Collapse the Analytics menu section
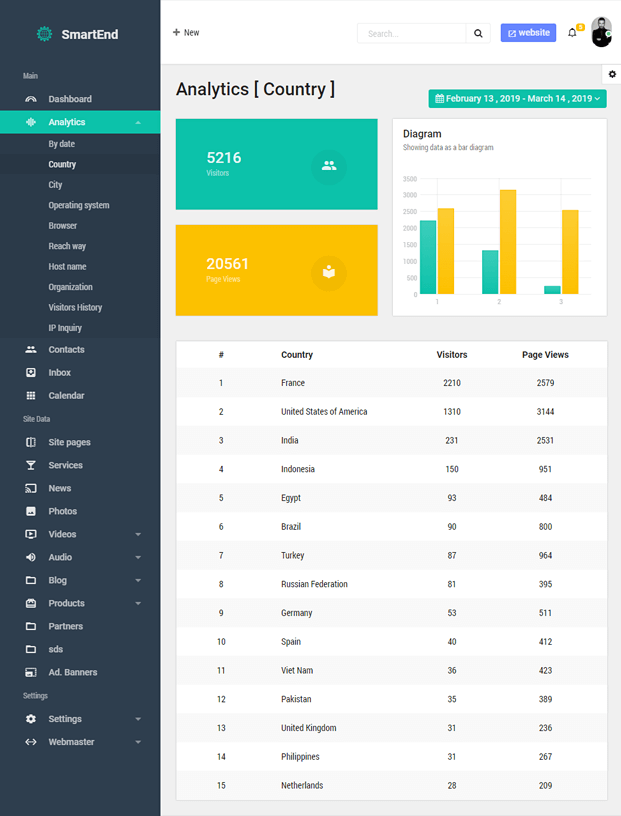The width and height of the screenshot is (621, 816). pyautogui.click(x=138, y=122)
